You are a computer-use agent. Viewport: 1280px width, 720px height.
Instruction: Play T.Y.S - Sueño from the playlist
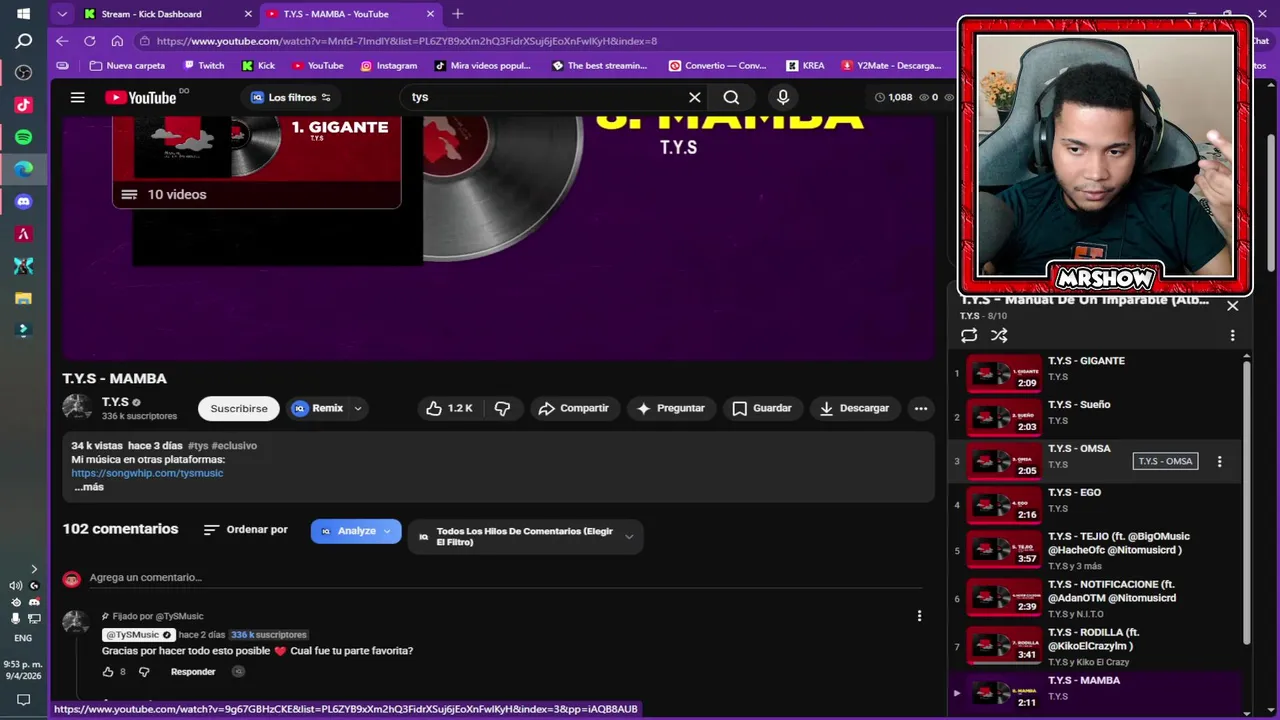coord(1095,417)
